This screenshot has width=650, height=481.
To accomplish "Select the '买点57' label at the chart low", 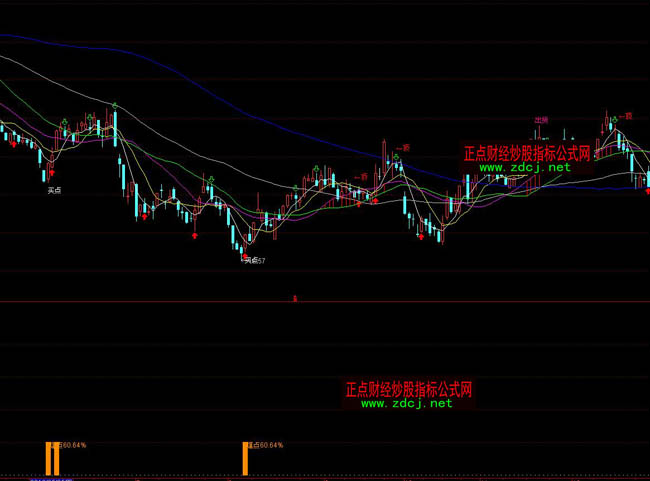I will [x=255, y=260].
